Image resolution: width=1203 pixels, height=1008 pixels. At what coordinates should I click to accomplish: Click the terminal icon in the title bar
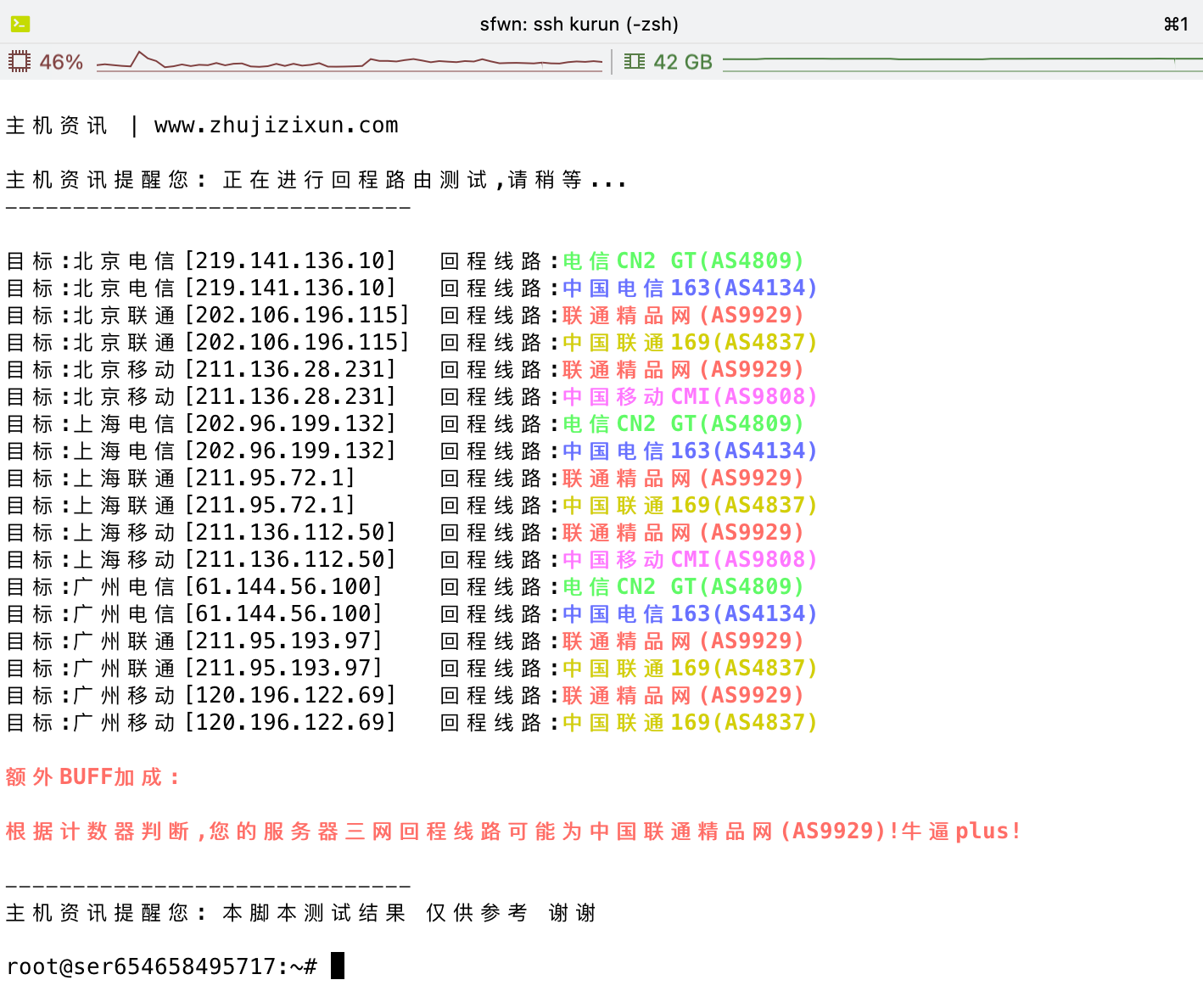click(20, 24)
